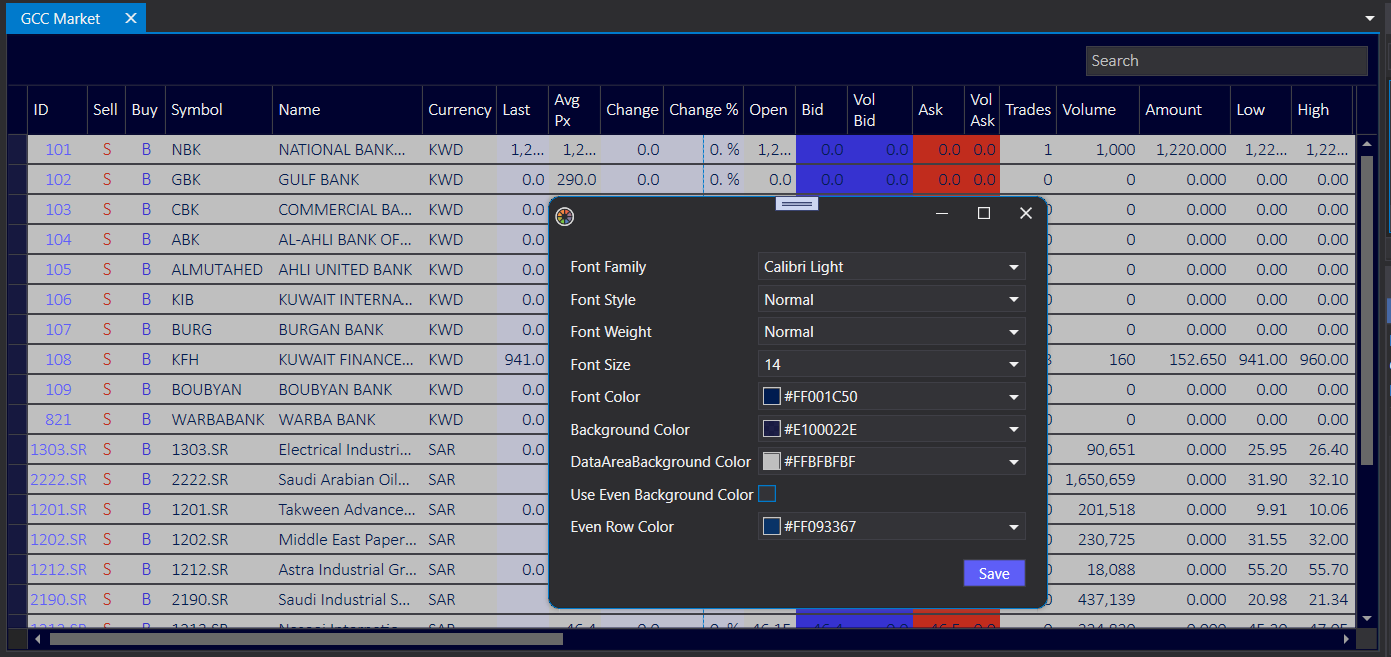Click the volume value 437,139
The image size is (1391, 657).
click(1106, 600)
